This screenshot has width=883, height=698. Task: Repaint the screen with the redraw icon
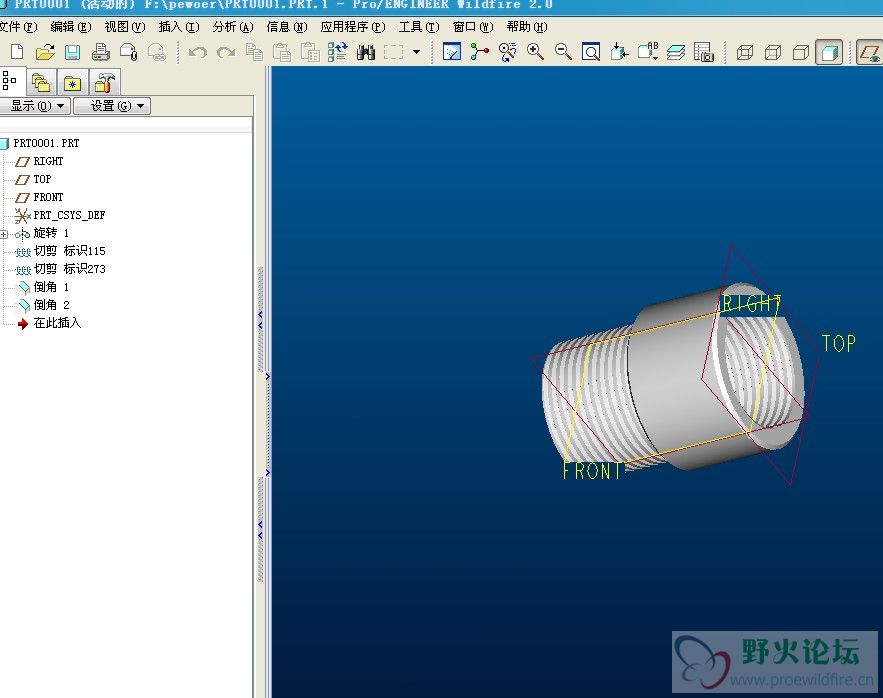coord(452,52)
